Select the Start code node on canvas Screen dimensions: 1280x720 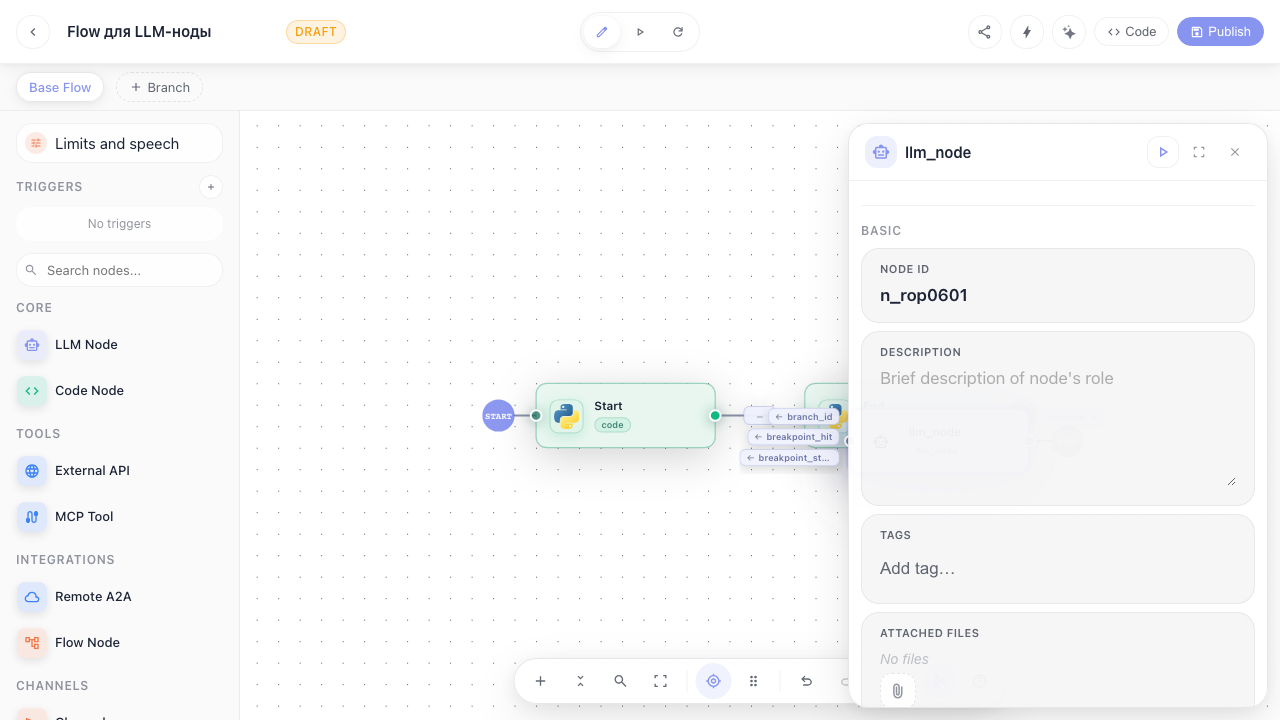point(625,415)
